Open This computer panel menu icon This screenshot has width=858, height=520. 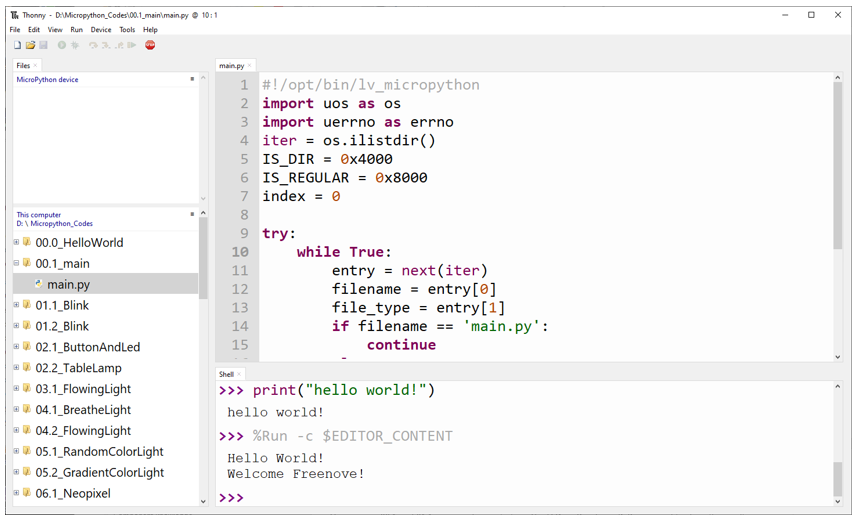tap(192, 214)
